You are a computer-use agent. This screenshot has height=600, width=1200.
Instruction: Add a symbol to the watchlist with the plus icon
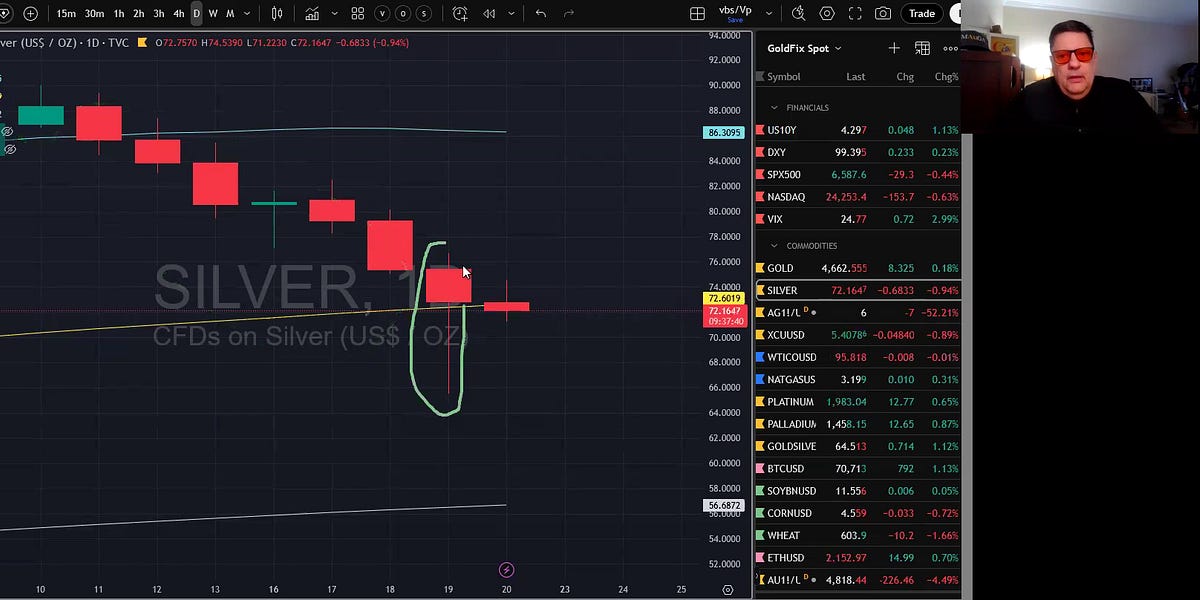click(894, 48)
